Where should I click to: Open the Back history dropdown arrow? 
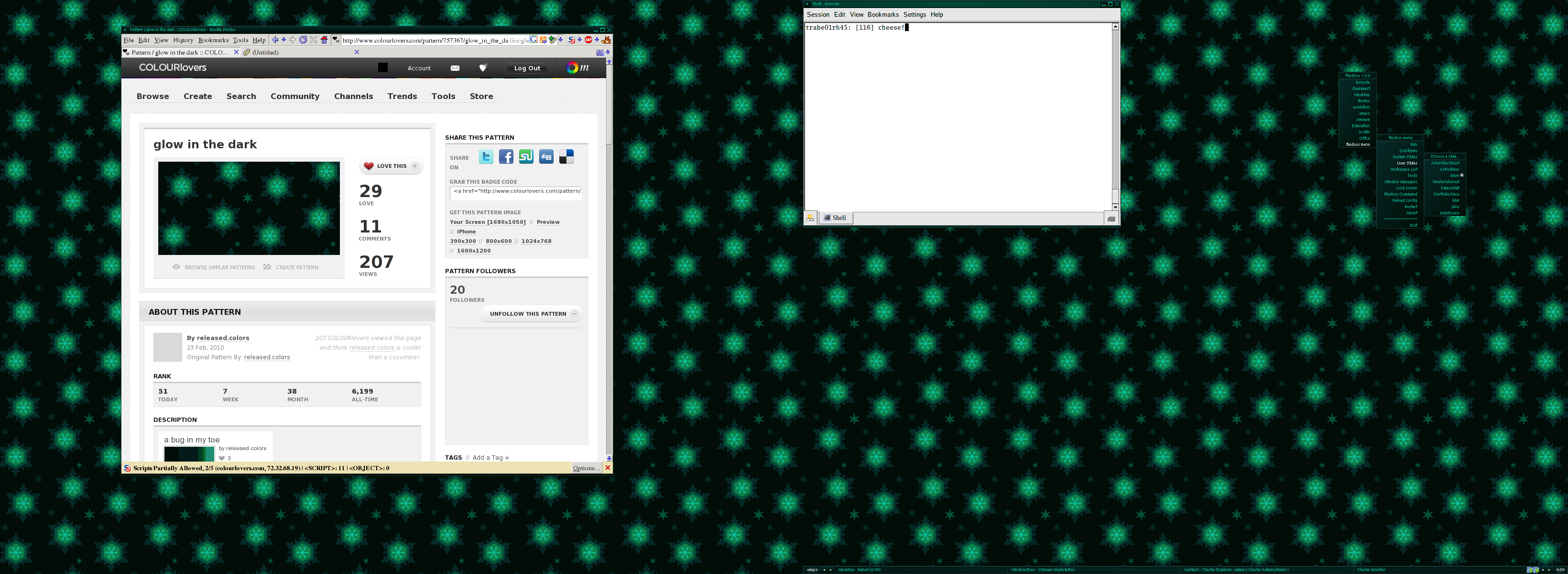(x=283, y=40)
